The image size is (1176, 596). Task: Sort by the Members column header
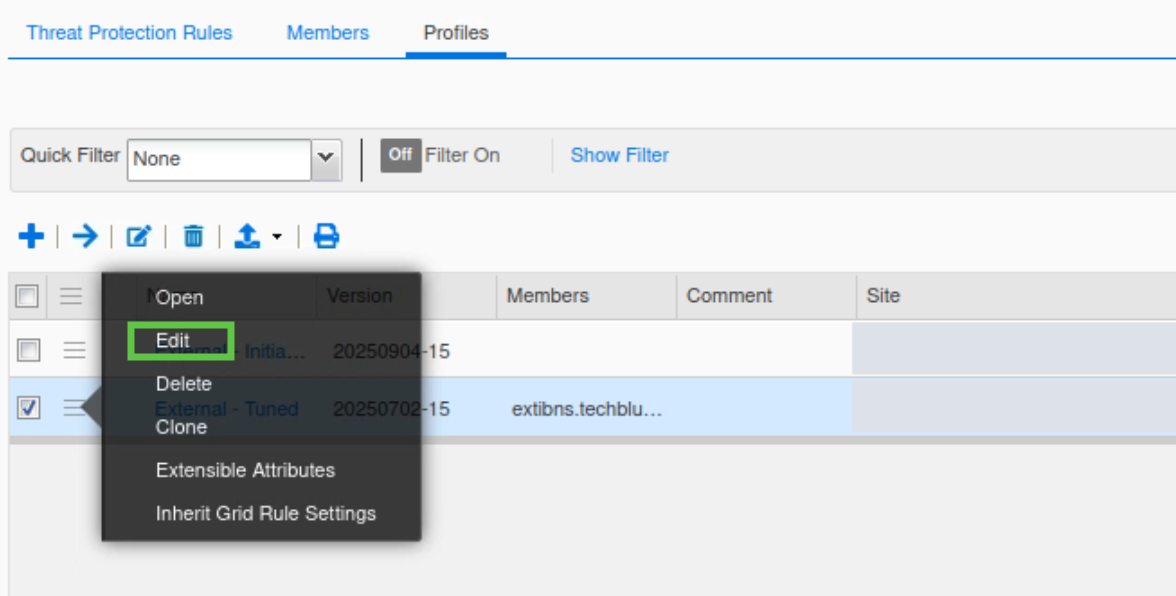pos(547,296)
